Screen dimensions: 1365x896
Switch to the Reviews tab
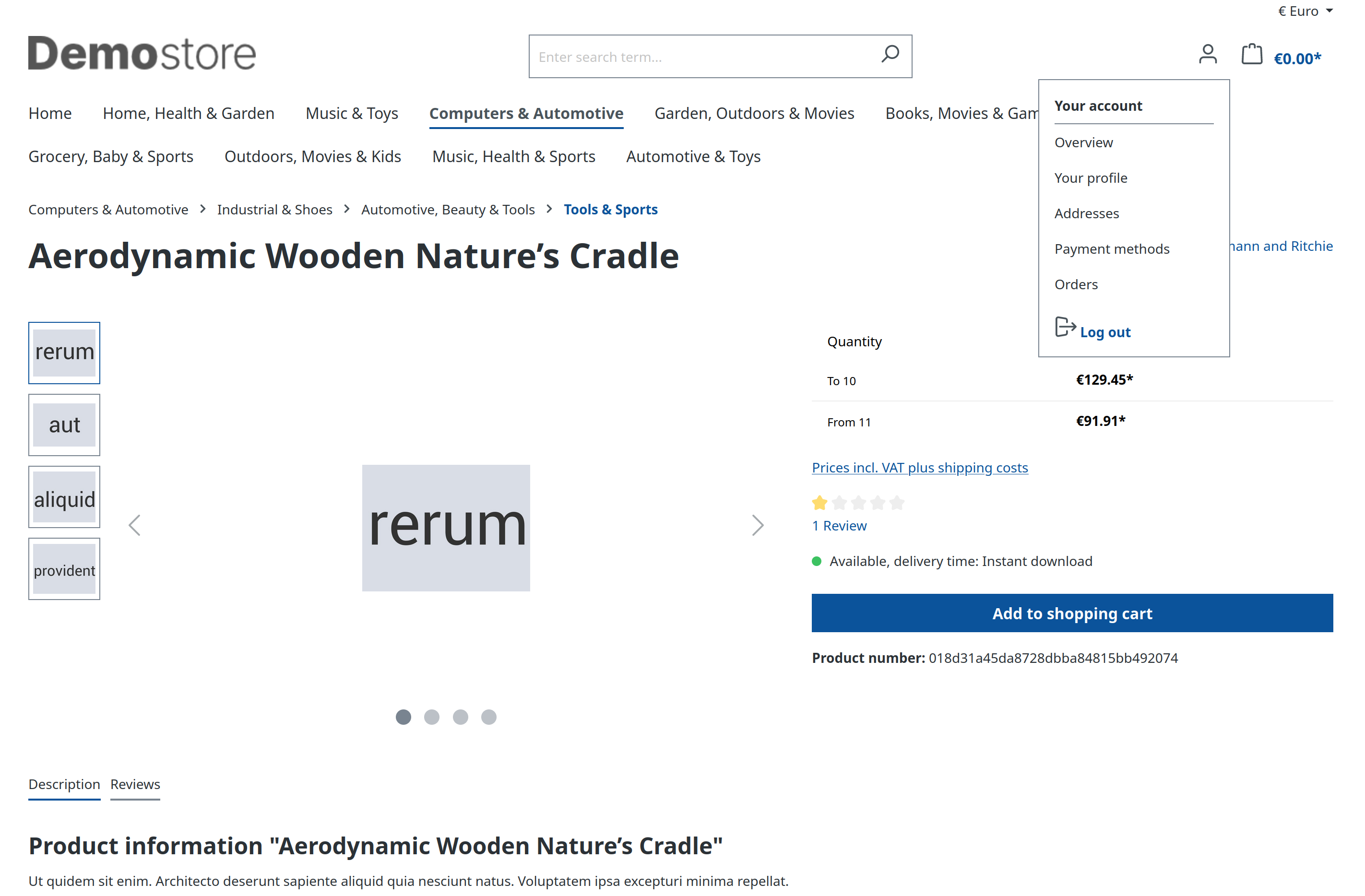(x=135, y=784)
